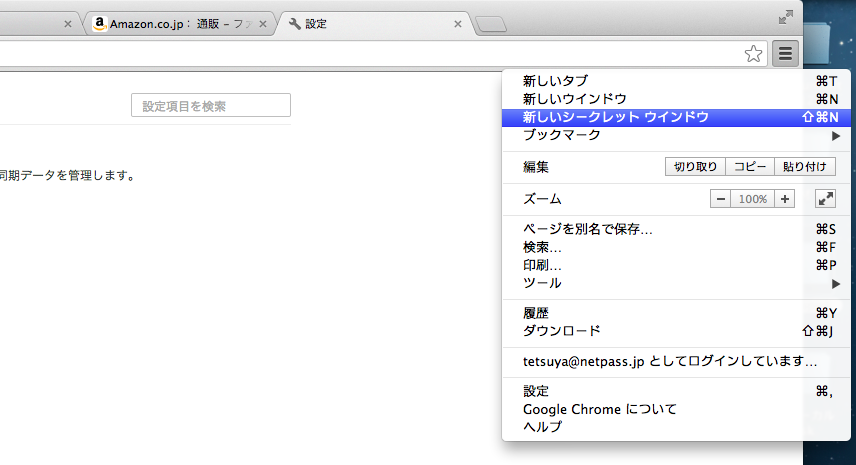856x465 pixels.
Task: Click the コピー button
Action: coord(750,166)
